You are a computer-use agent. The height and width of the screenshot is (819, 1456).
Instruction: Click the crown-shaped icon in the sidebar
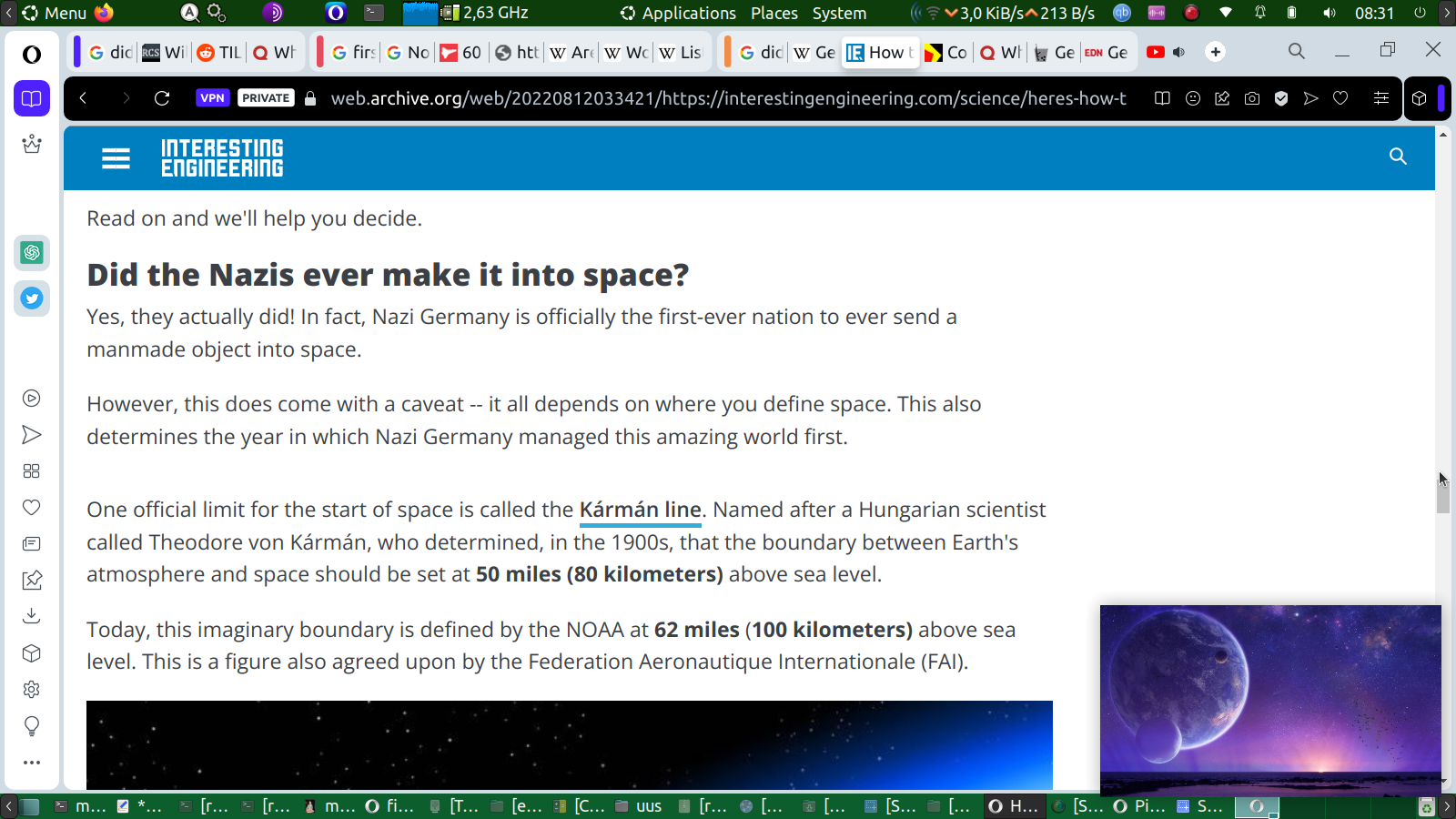pyautogui.click(x=32, y=144)
